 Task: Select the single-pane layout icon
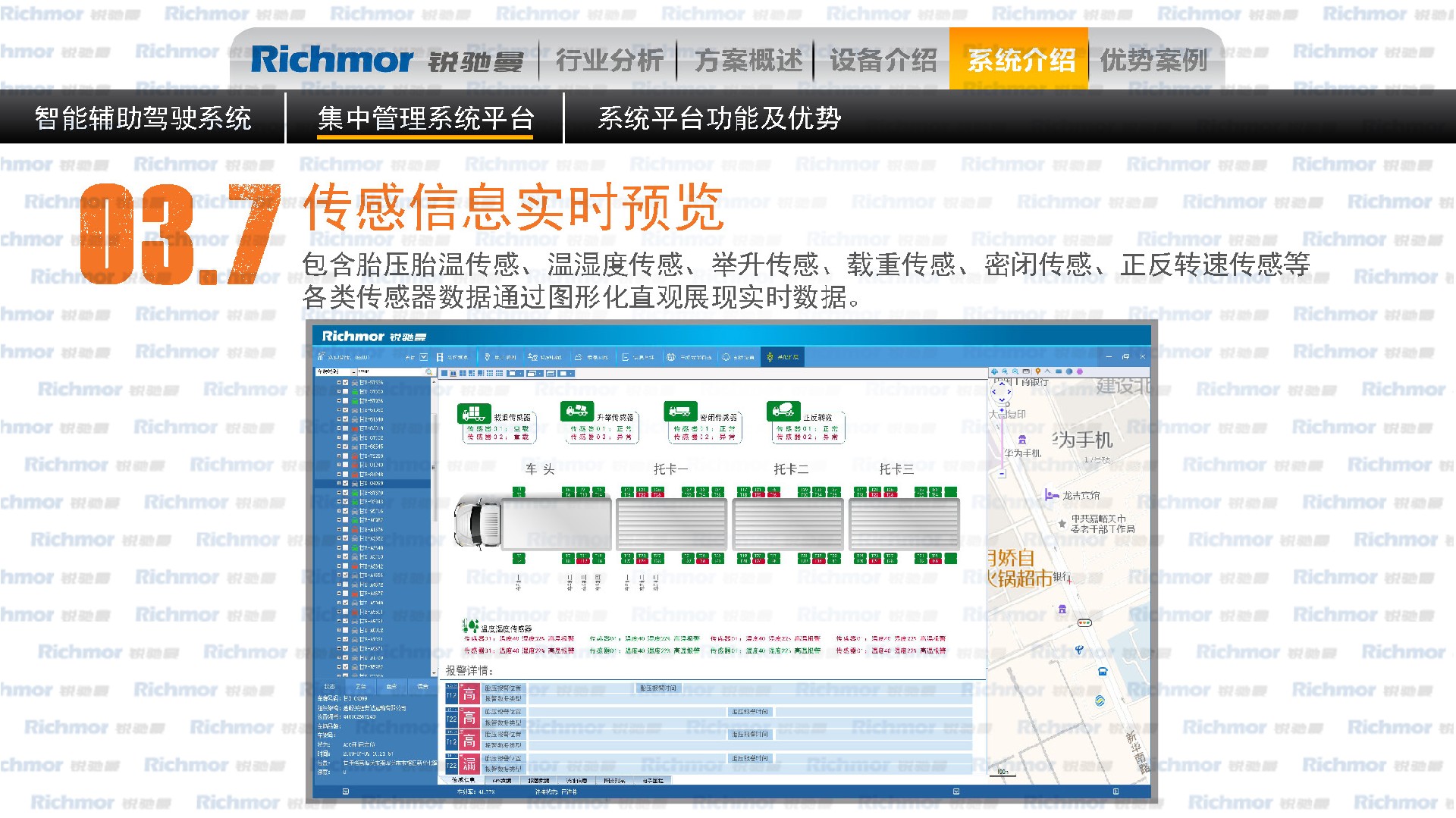444,373
